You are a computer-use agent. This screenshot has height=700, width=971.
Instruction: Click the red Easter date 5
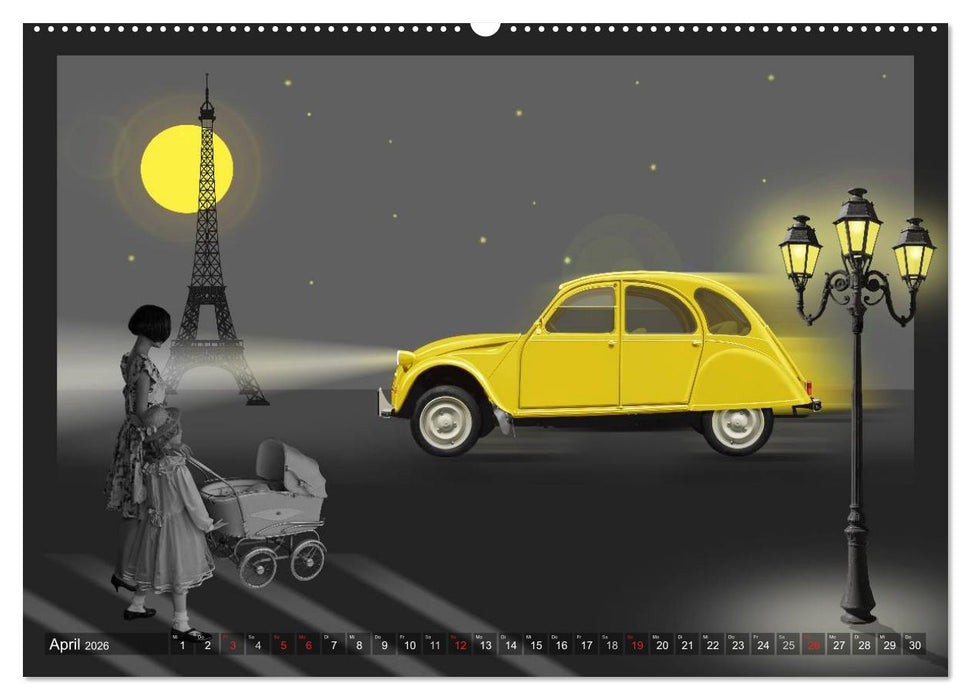tap(283, 645)
